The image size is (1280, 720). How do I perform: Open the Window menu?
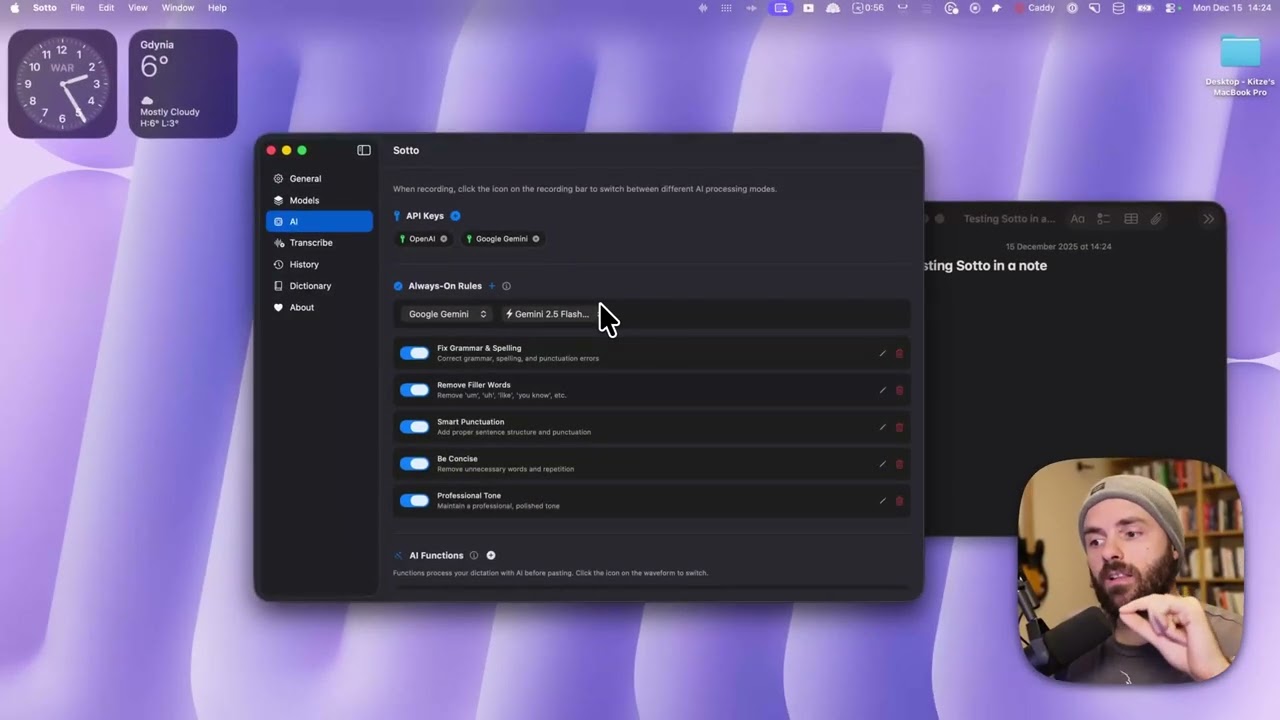coord(178,8)
